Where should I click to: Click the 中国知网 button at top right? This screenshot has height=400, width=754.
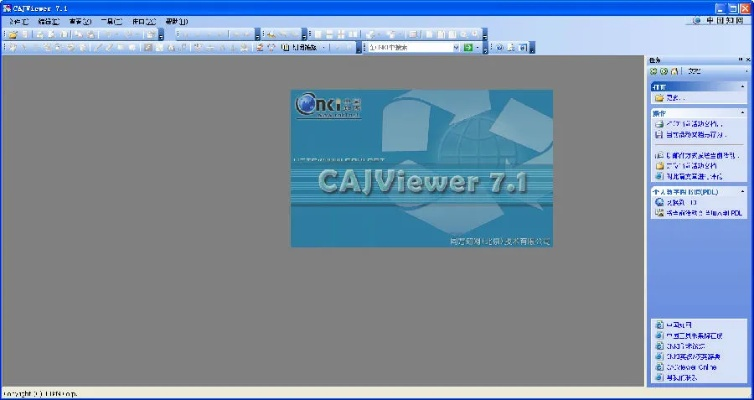717,21
